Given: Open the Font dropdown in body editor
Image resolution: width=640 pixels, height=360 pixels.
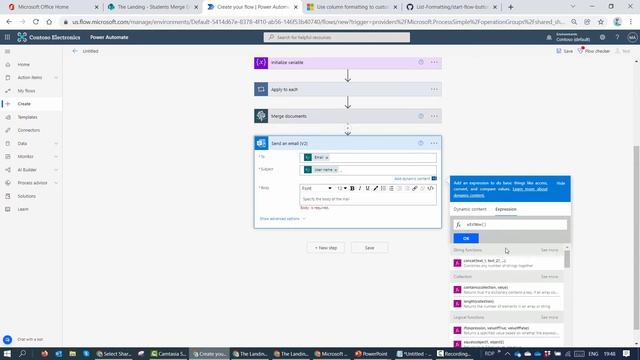Looking at the screenshot, I should point(316,188).
